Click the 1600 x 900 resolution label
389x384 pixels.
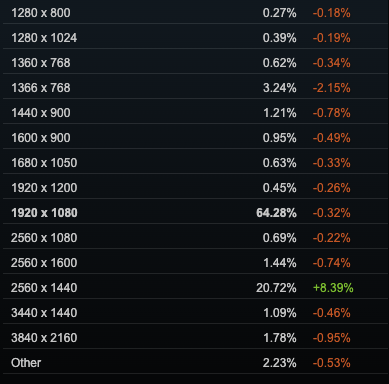[x=41, y=138]
